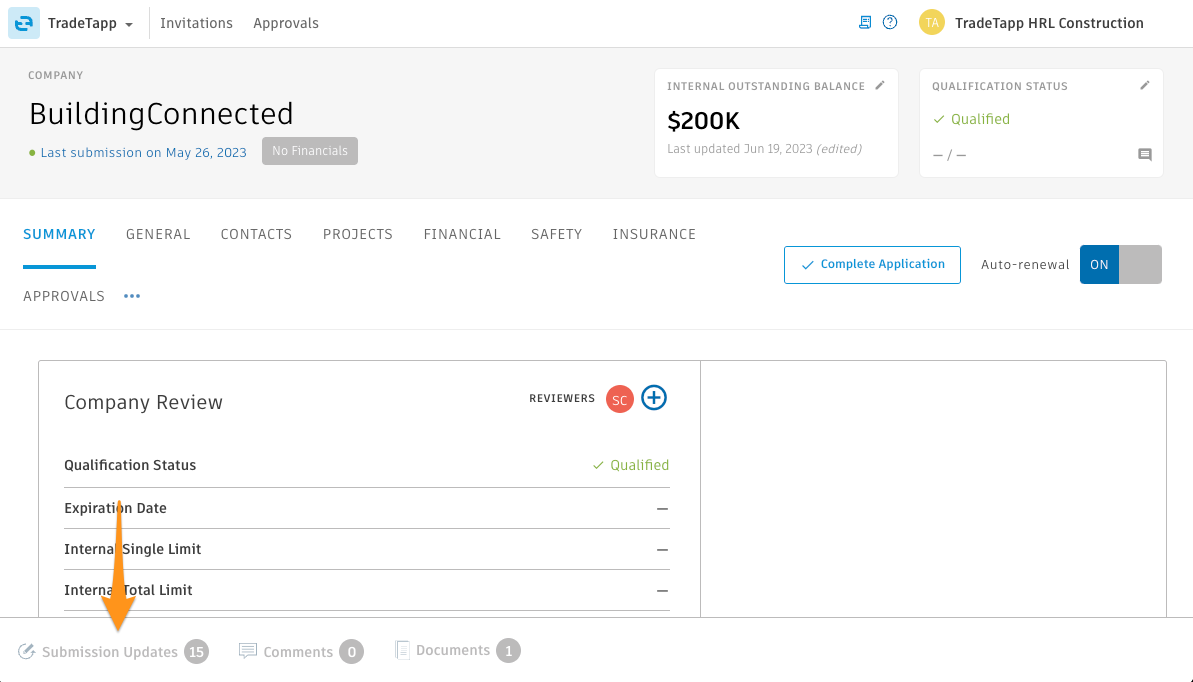Open the lower Approvals tab
This screenshot has width=1193, height=682.
64,296
